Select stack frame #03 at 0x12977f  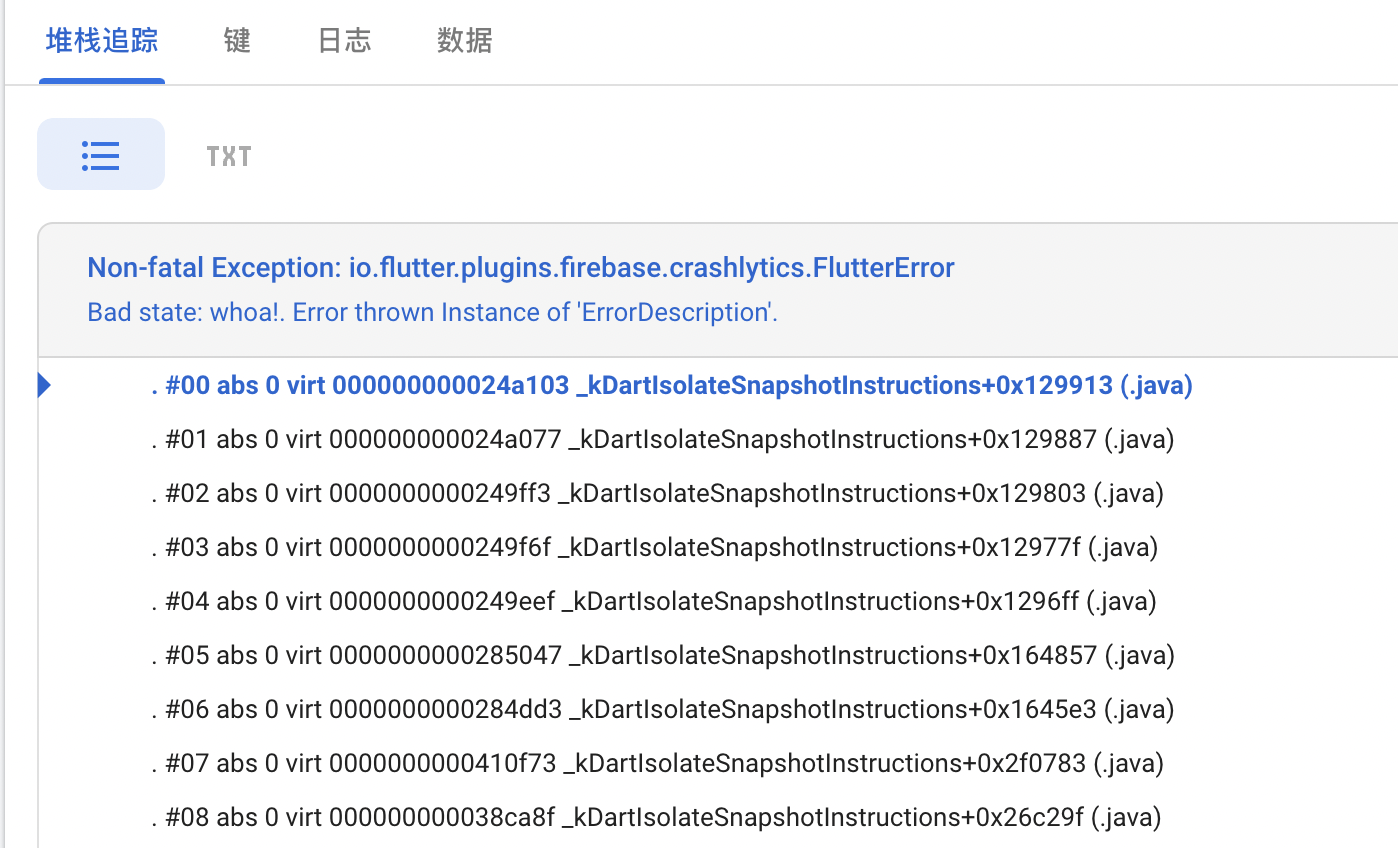654,547
